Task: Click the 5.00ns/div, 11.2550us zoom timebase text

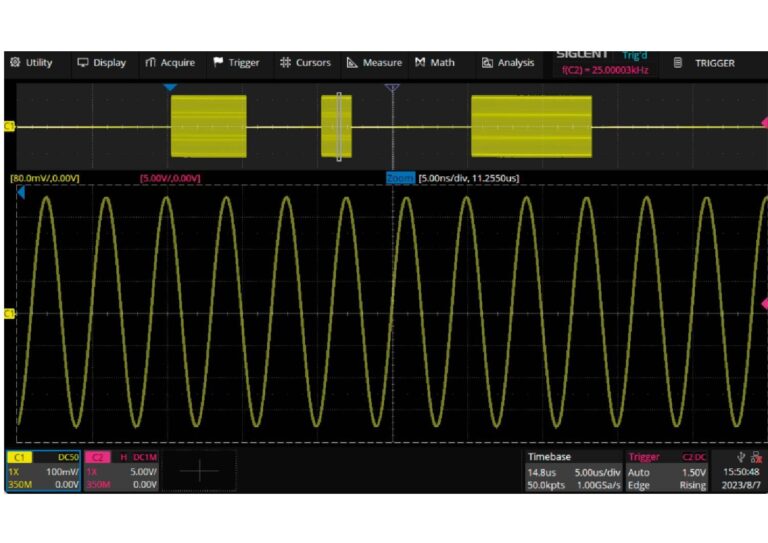Action: click(x=469, y=178)
